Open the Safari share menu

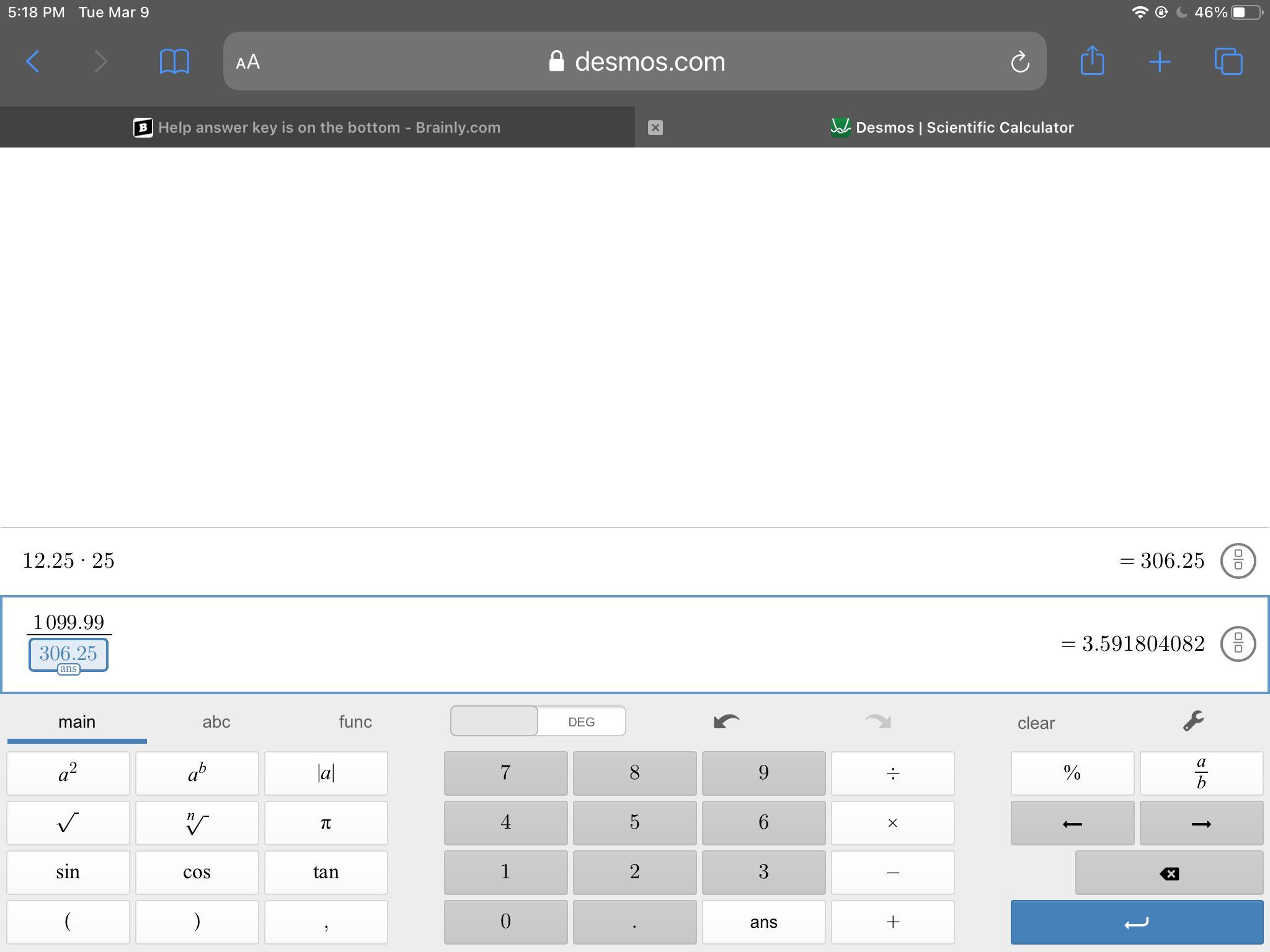(x=1092, y=61)
